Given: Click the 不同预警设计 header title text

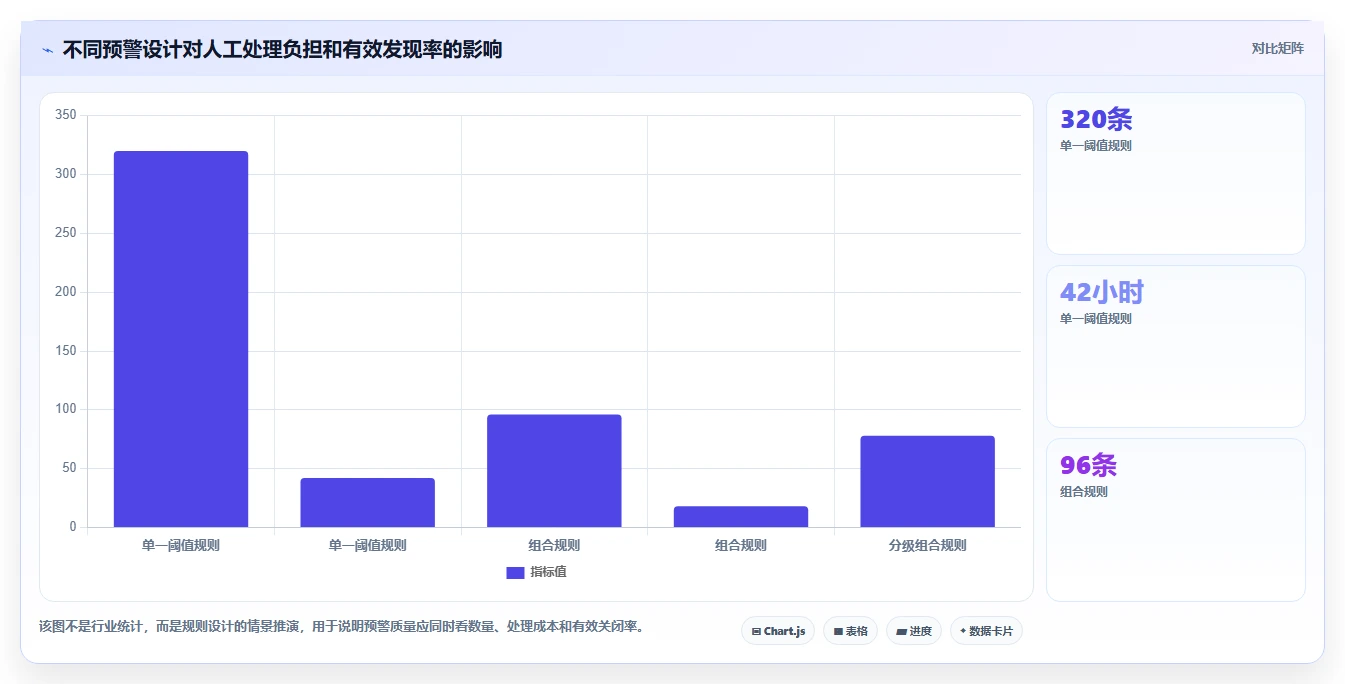Looking at the screenshot, I should pyautogui.click(x=282, y=49).
